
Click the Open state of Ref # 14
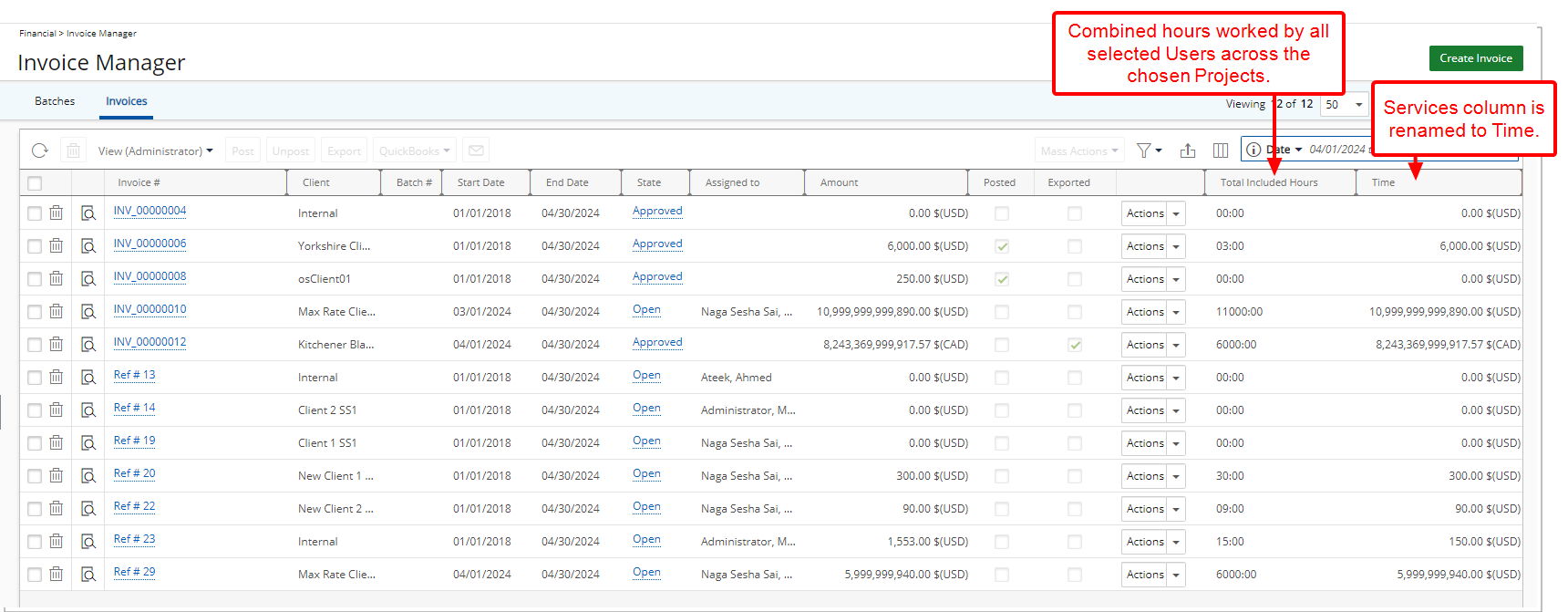pyautogui.click(x=646, y=408)
